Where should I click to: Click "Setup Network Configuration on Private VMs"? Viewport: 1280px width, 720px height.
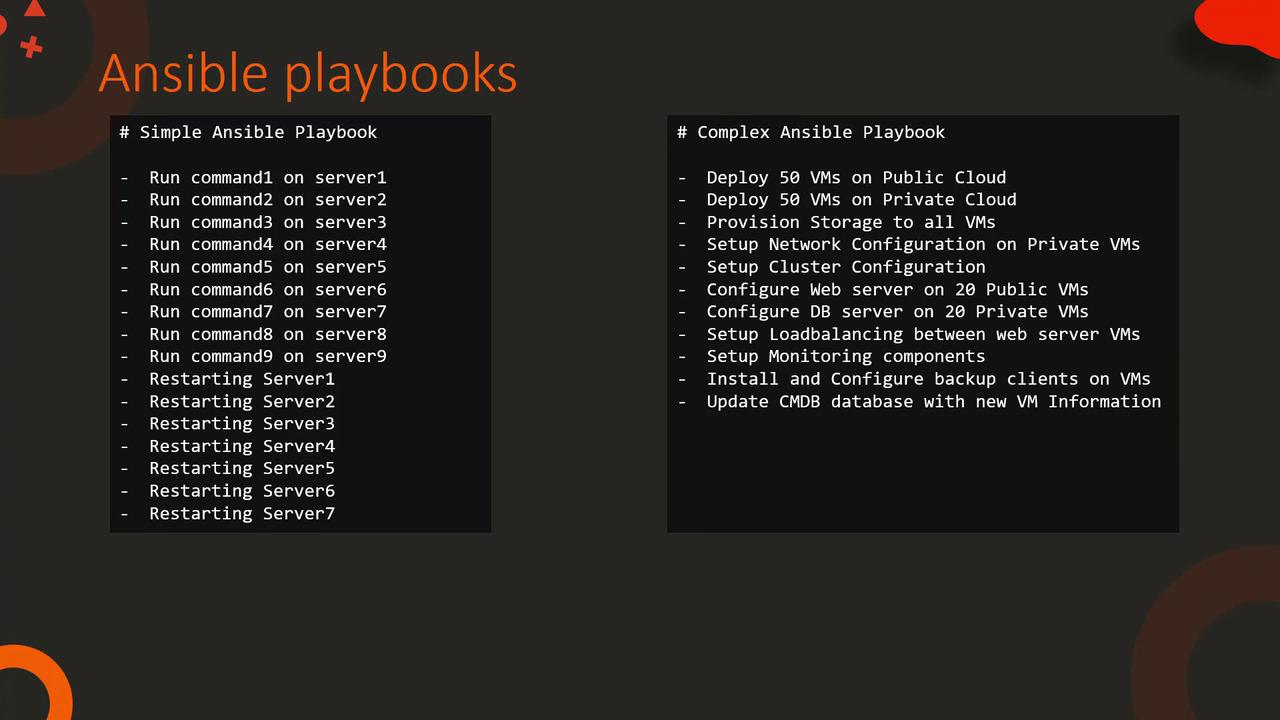(x=923, y=244)
